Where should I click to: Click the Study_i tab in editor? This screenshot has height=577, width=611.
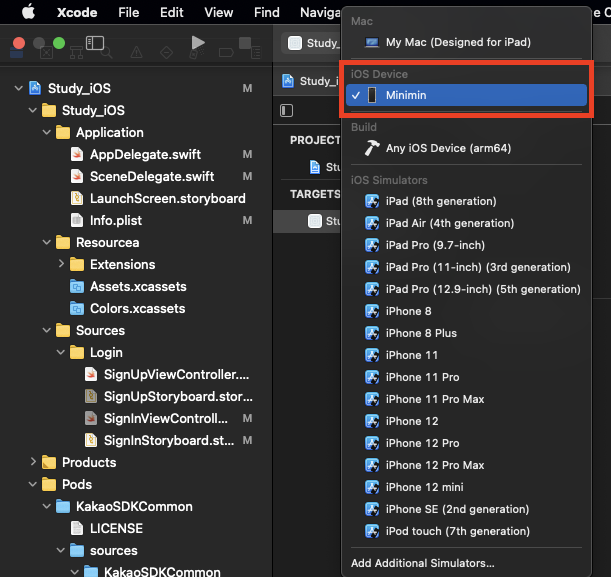(310, 81)
